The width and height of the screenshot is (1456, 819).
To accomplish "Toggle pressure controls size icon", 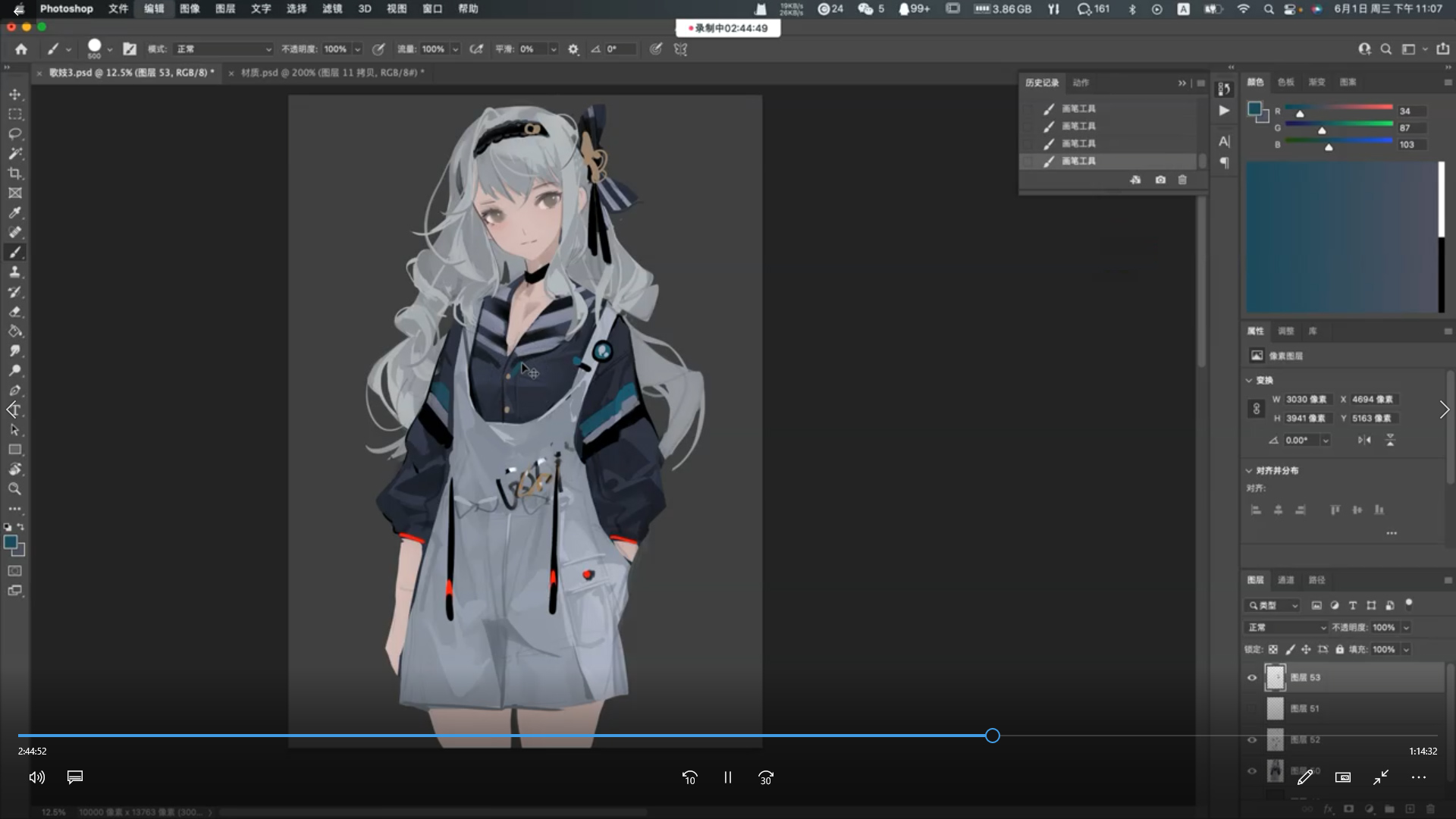I will [x=656, y=49].
